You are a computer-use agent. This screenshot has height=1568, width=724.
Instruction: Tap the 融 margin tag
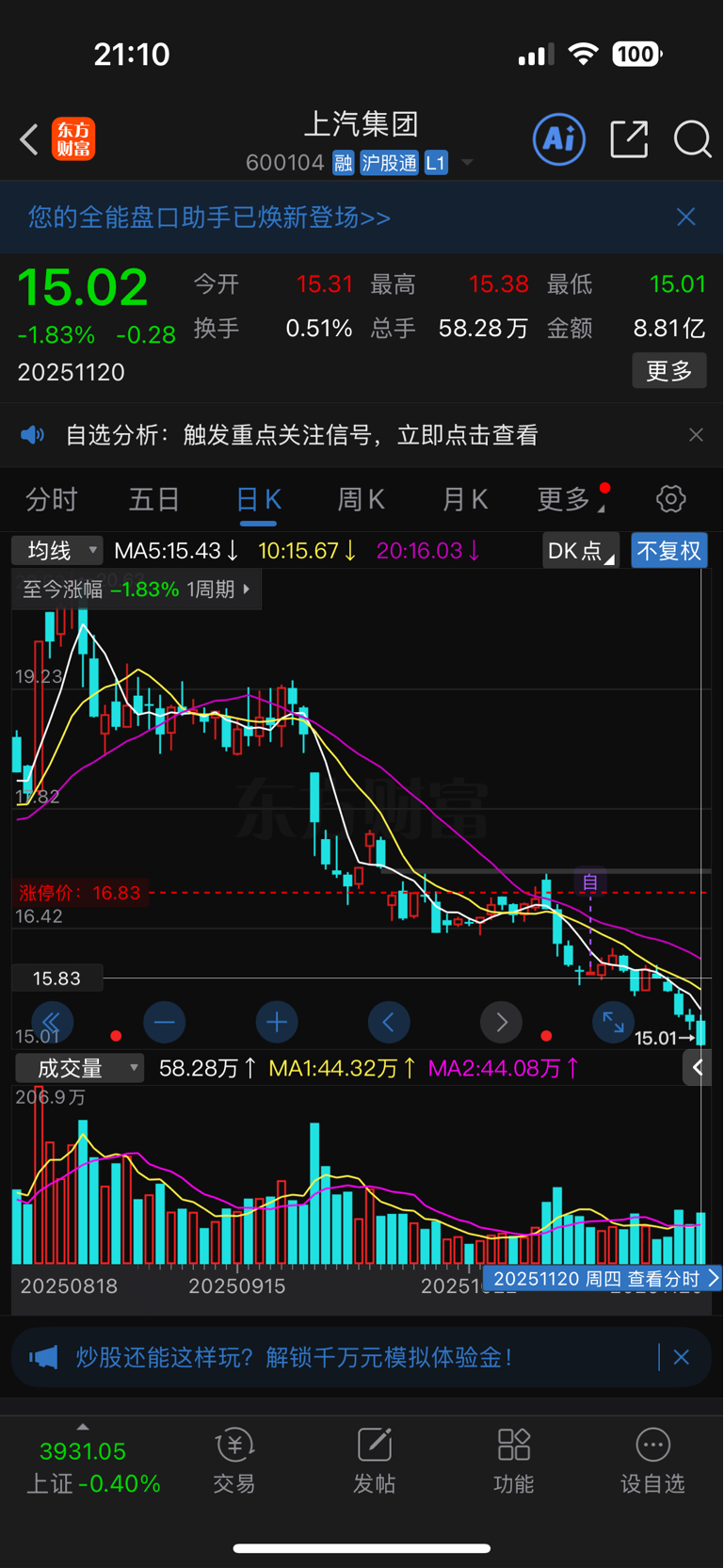pyautogui.click(x=344, y=163)
